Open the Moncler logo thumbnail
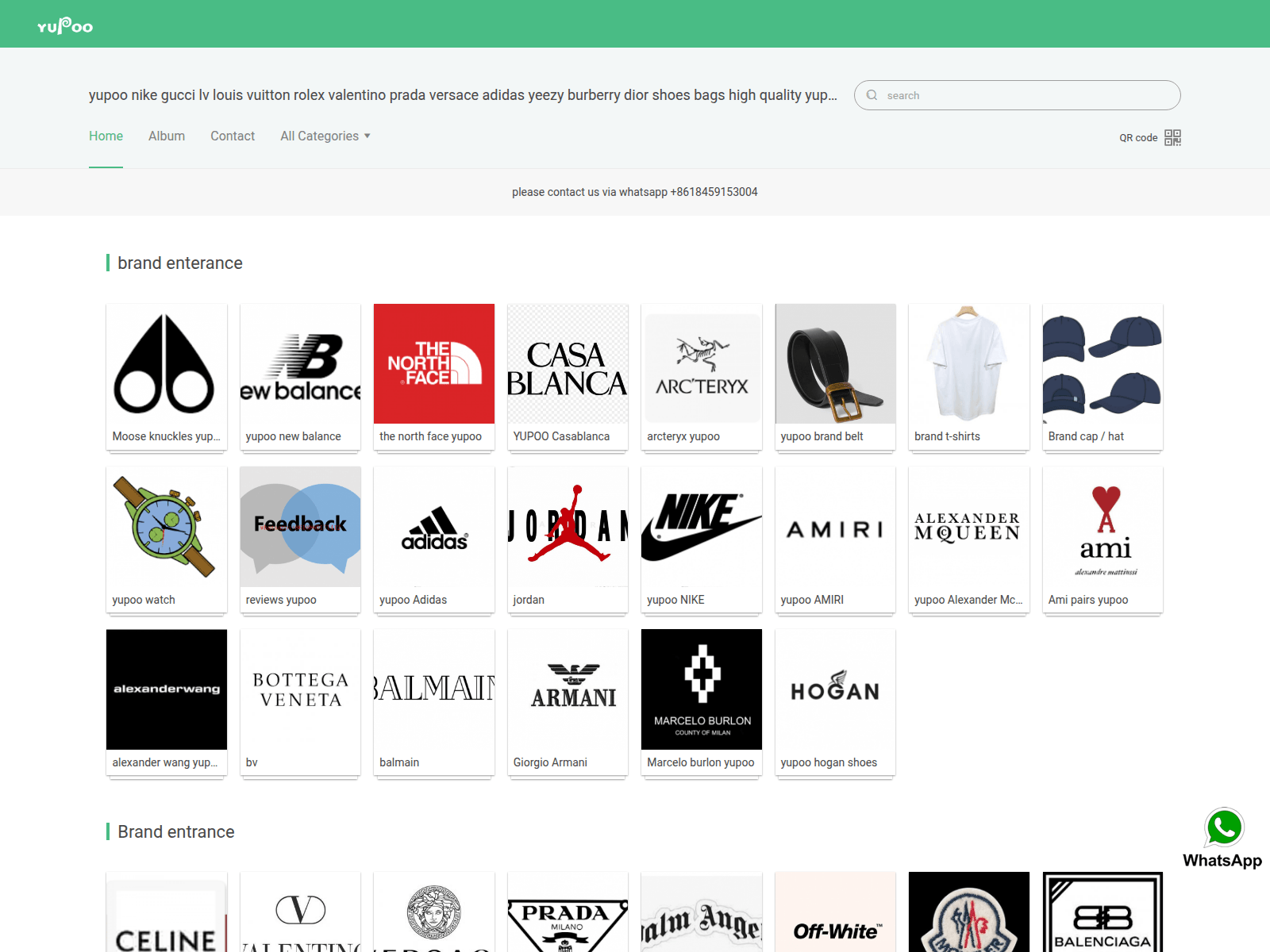The height and width of the screenshot is (952, 1270). [969, 912]
